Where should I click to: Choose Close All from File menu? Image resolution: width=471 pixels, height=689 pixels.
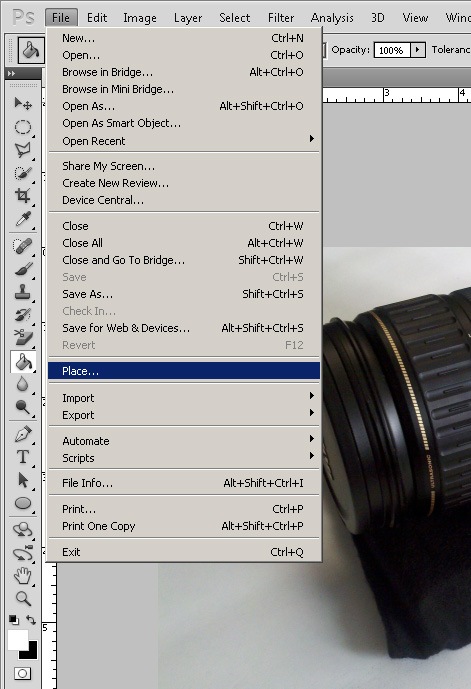pyautogui.click(x=184, y=243)
